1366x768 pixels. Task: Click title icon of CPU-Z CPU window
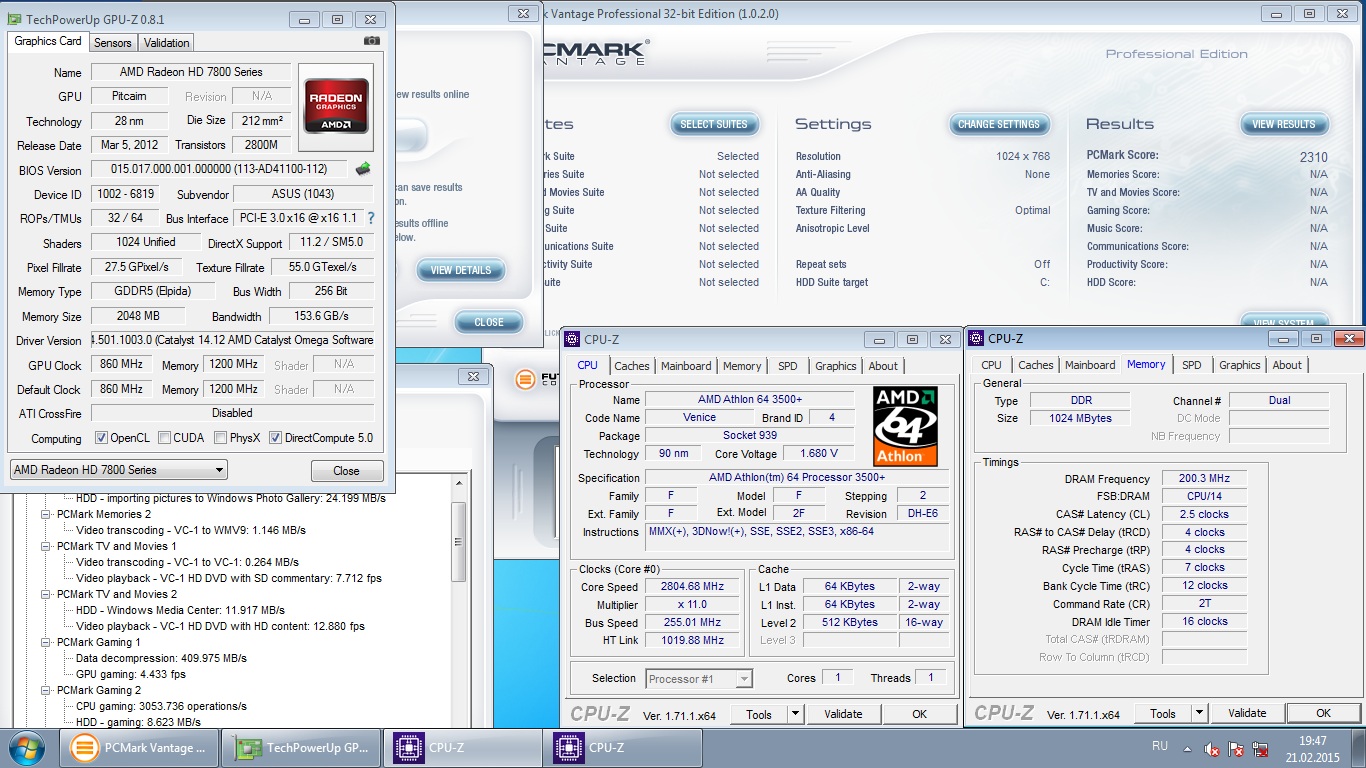(574, 339)
